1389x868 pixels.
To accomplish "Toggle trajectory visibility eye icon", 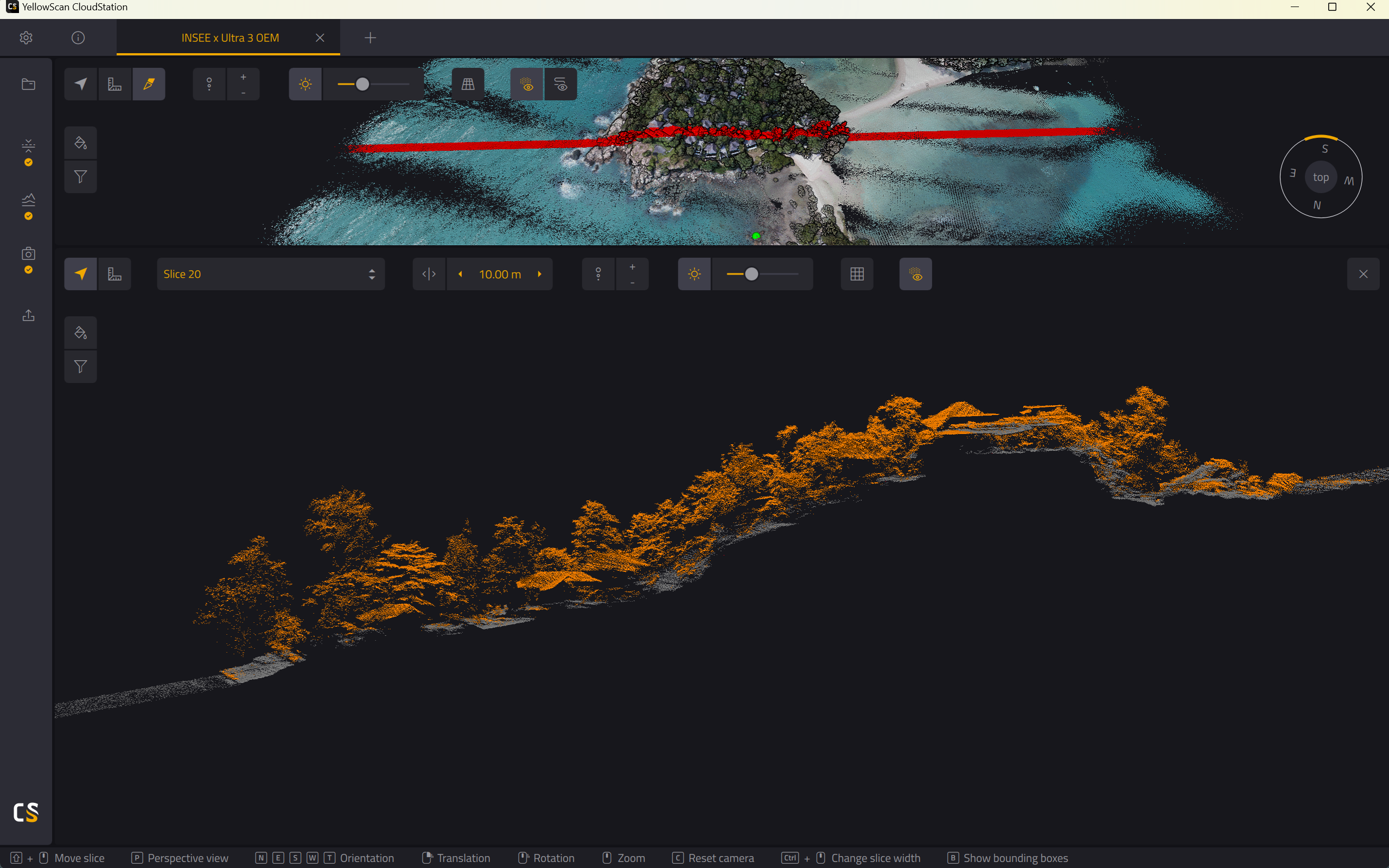I will click(x=561, y=85).
